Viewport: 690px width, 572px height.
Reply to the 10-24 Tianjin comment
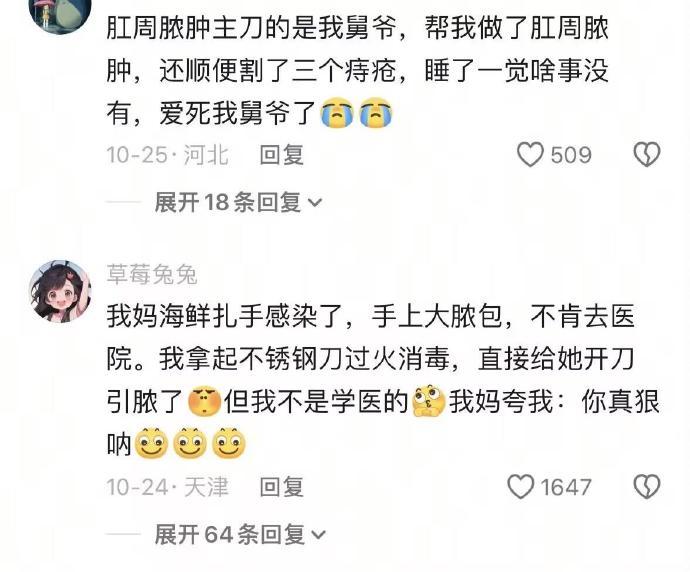point(282,487)
